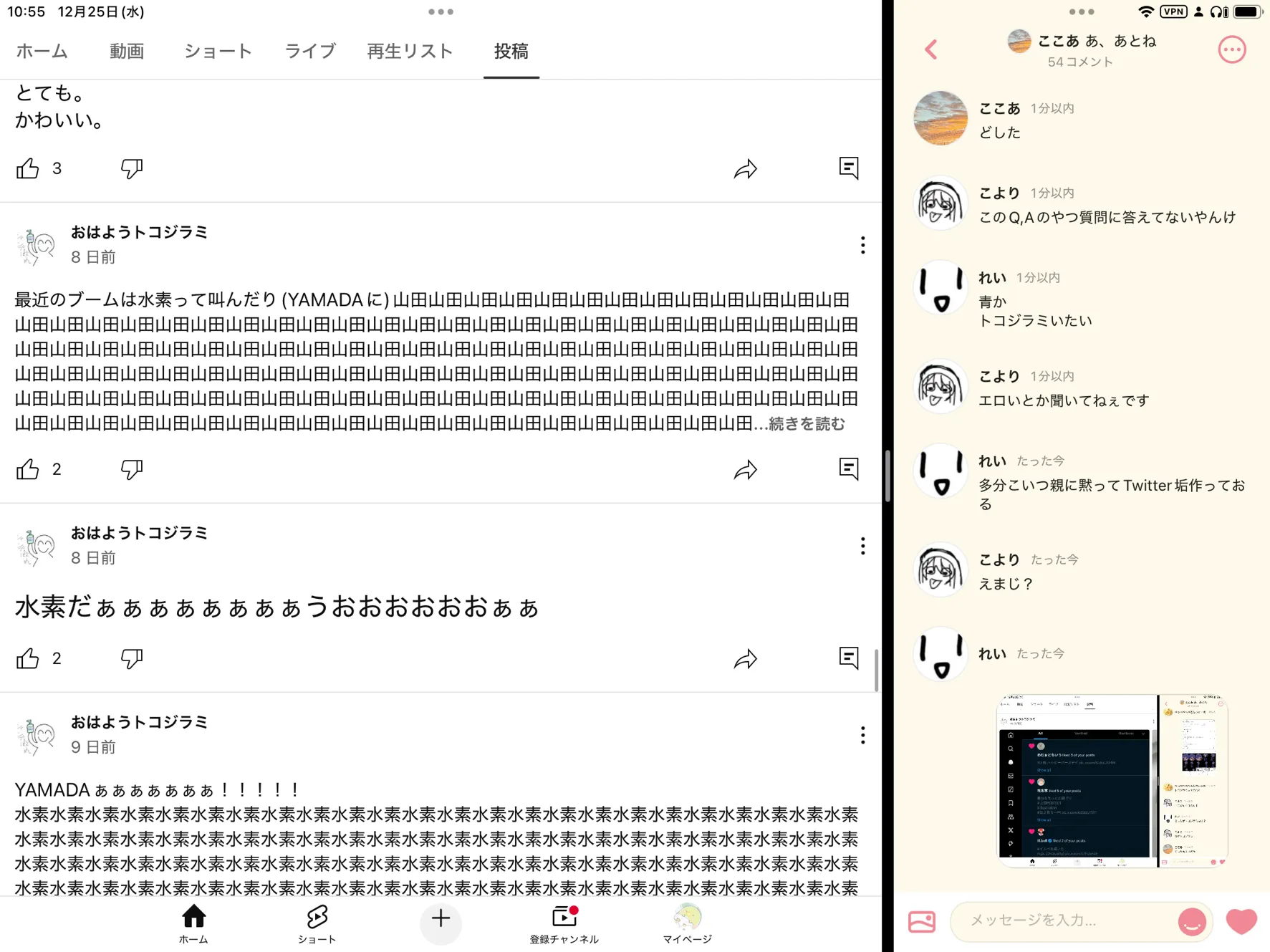The image size is (1270, 952).
Task: Select the 8日前 timestamp on 水素だぁぁぁ post
Action: (93, 558)
